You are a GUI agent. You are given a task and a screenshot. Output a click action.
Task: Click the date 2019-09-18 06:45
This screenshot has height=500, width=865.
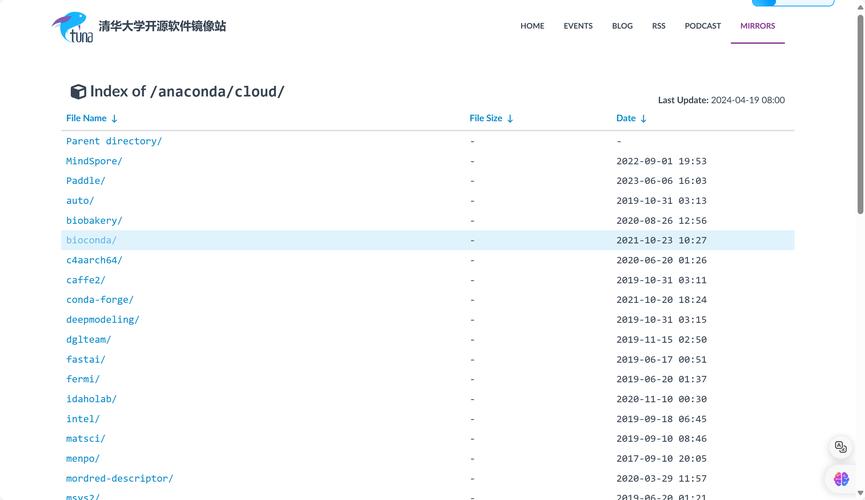click(661, 419)
